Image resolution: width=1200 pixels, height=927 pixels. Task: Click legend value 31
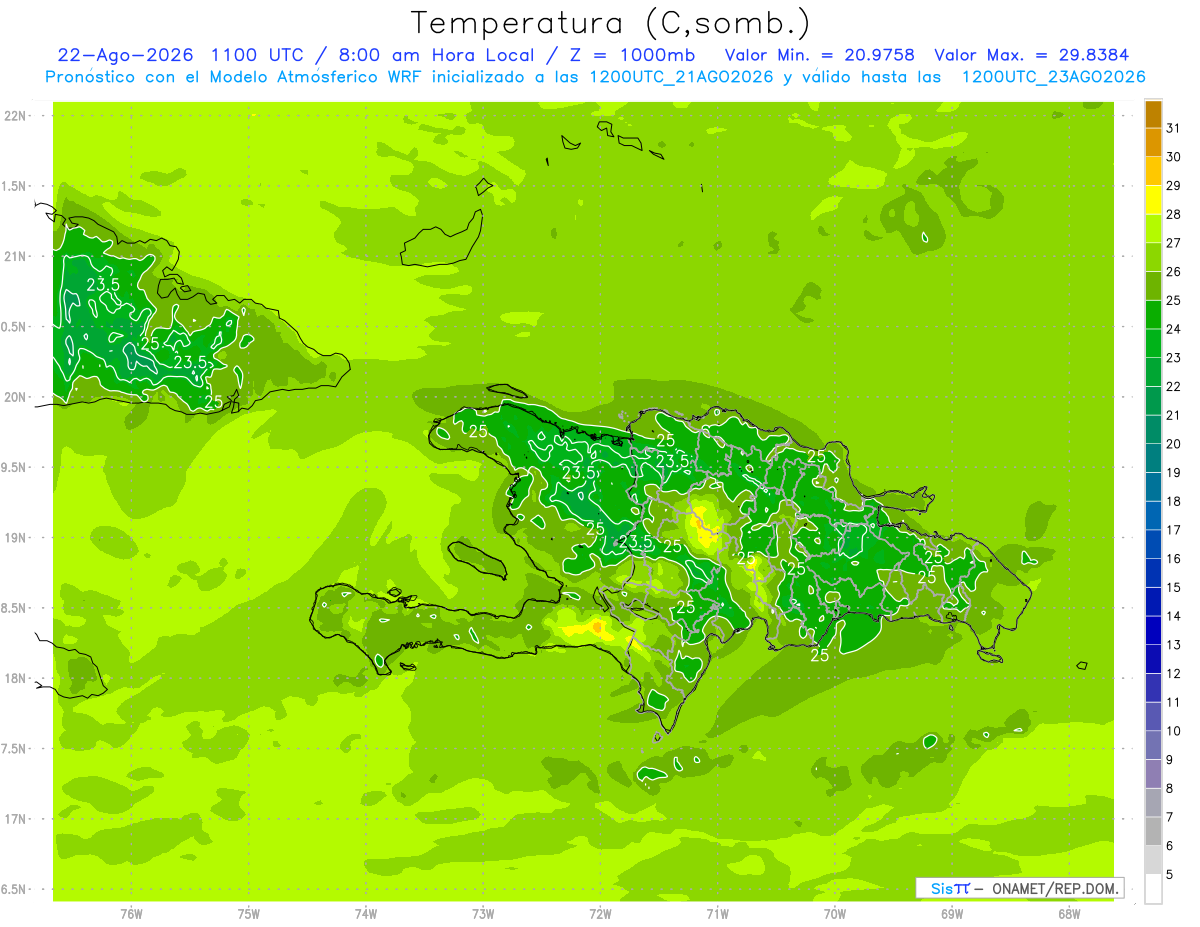(1174, 128)
